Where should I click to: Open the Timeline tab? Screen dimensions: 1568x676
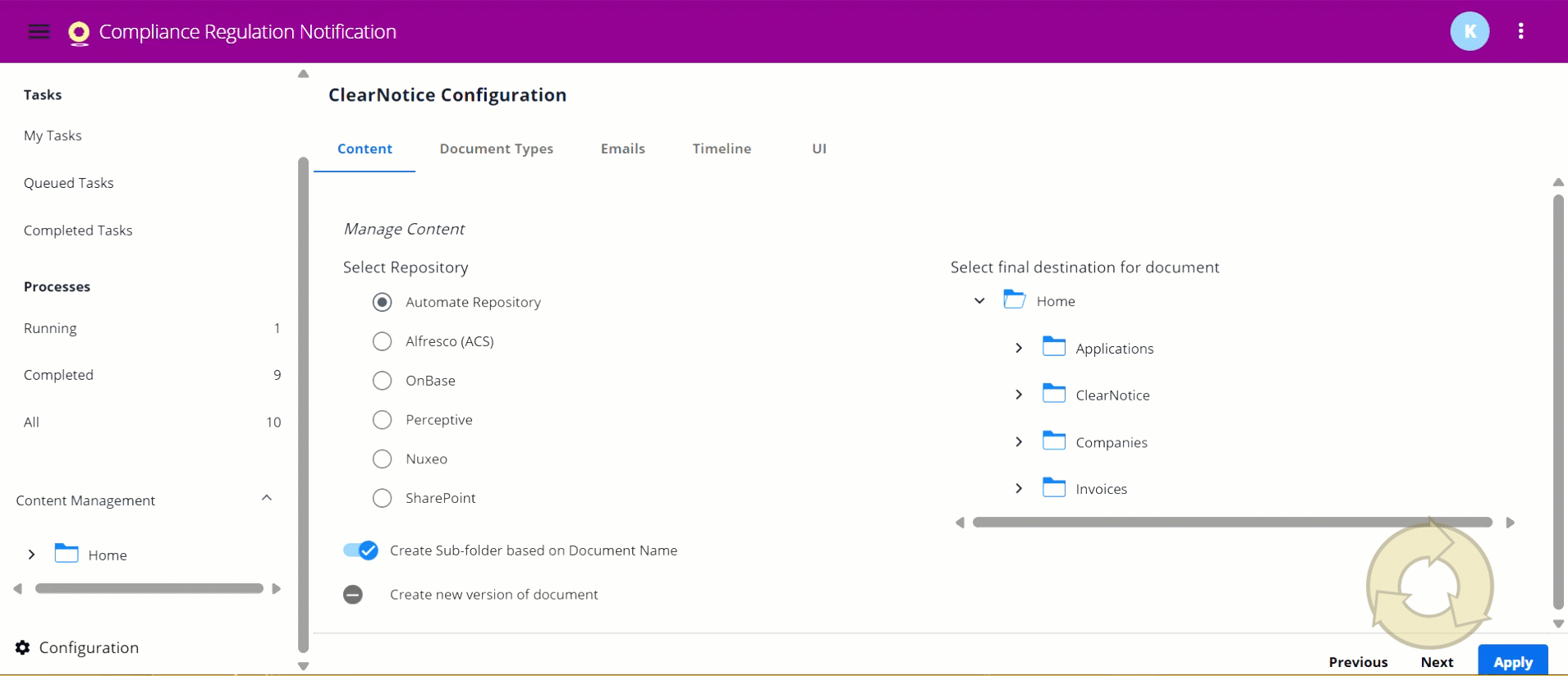tap(721, 148)
